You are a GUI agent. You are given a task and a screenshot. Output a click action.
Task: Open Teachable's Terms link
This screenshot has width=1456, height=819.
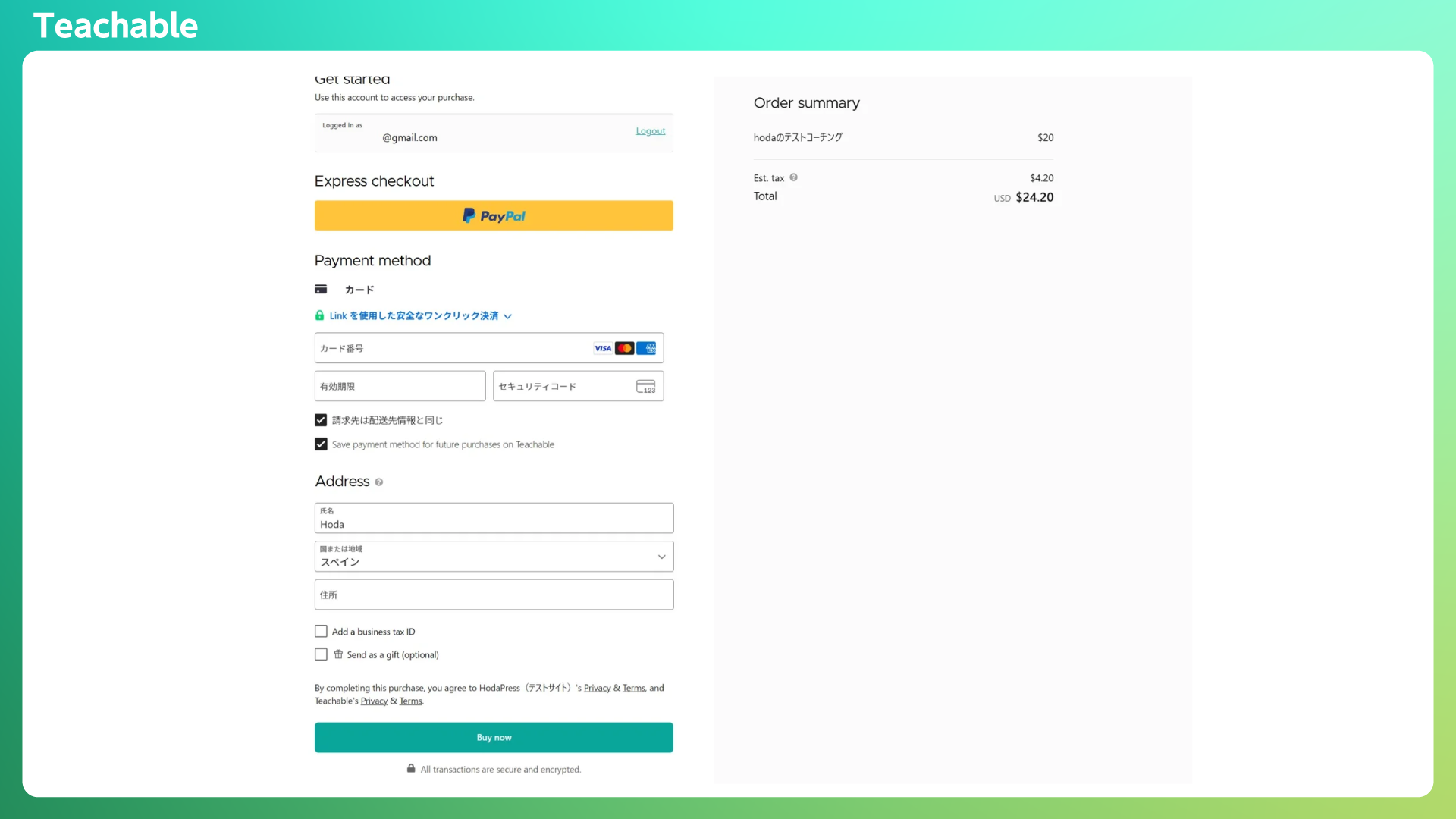click(x=410, y=701)
